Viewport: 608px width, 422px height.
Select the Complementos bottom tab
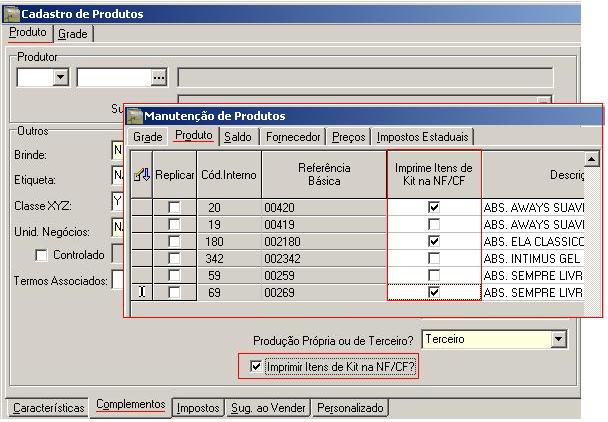(131, 405)
